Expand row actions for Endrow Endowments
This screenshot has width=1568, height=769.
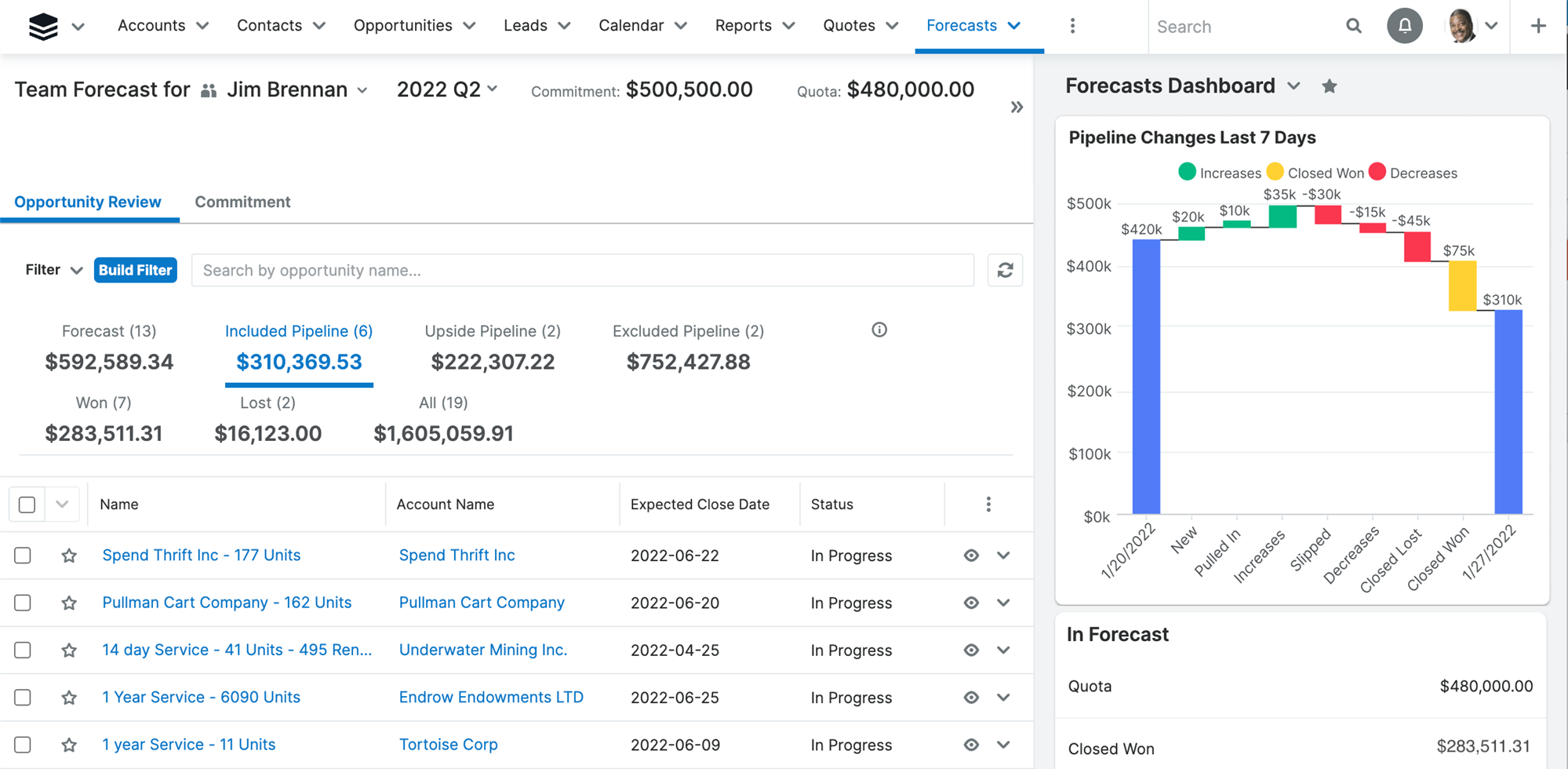[1003, 698]
